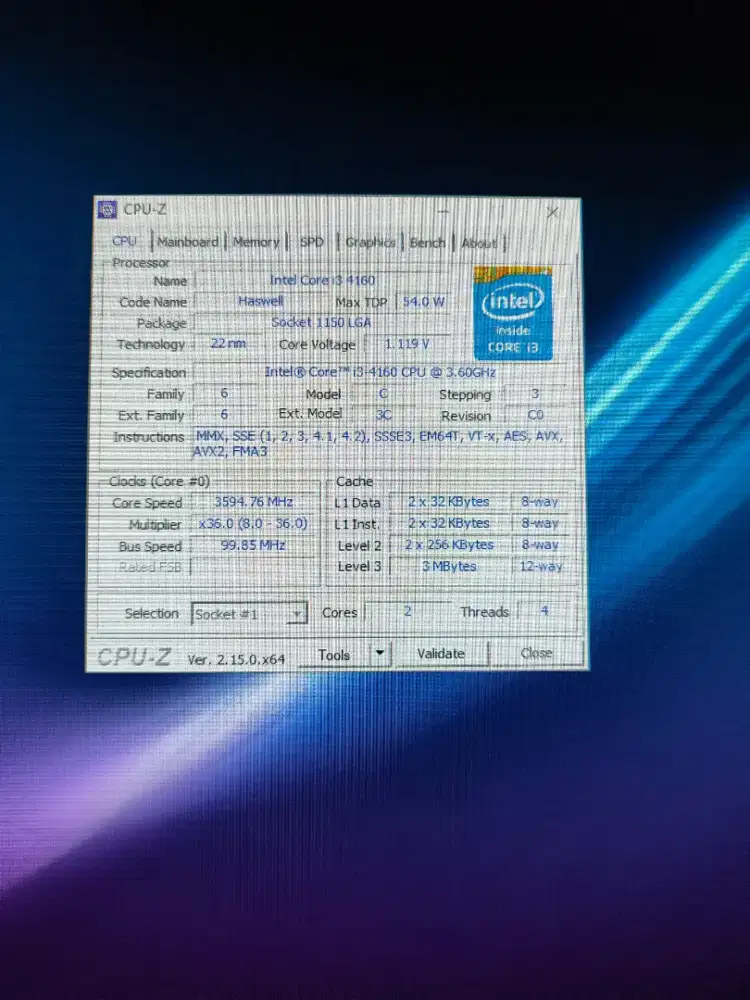Click the Level 3 12-way associativity value
This screenshot has width=750, height=1000.
pos(540,566)
